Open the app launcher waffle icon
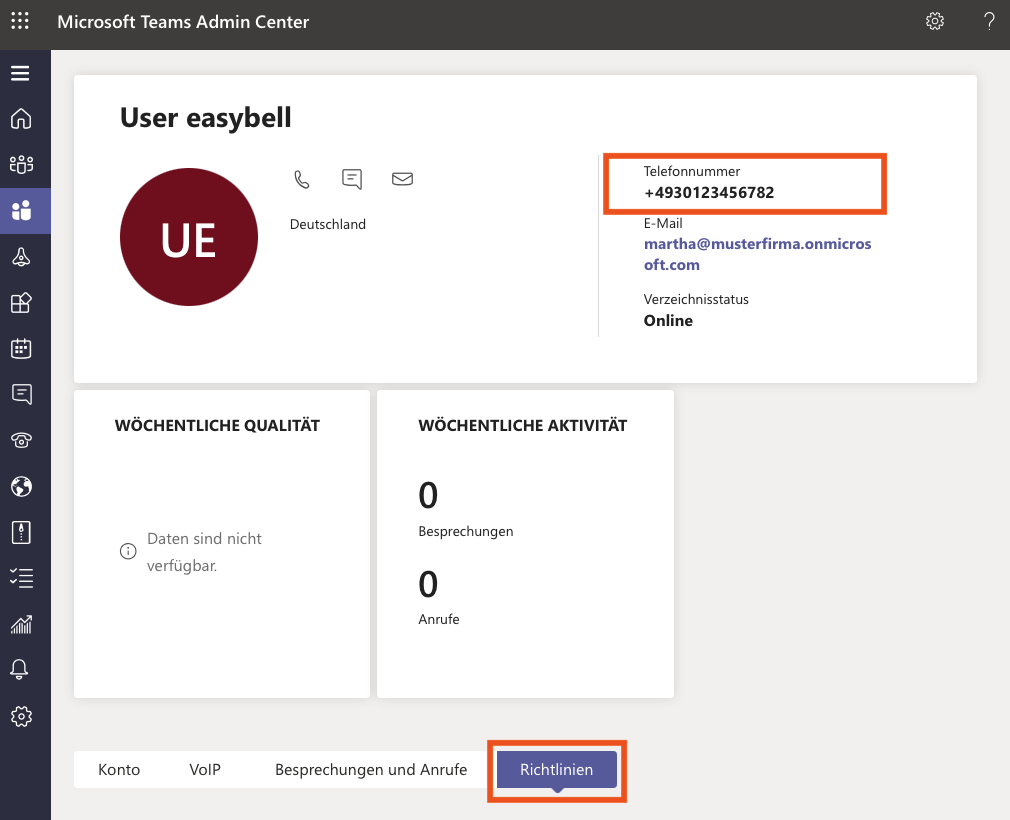This screenshot has width=1010, height=820. 20,21
